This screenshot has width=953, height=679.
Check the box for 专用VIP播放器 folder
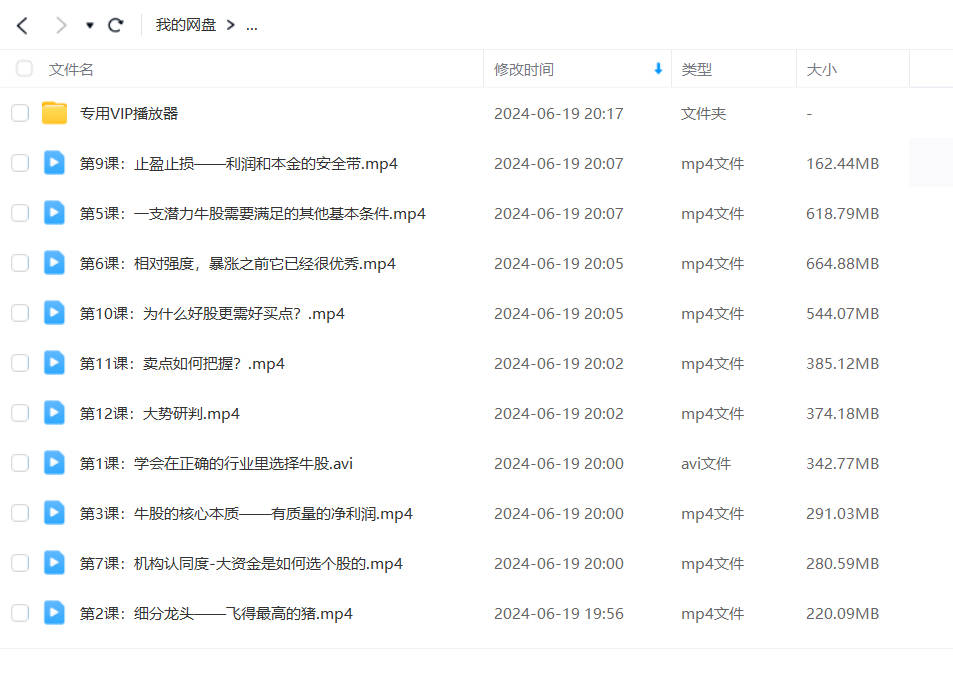[20, 113]
